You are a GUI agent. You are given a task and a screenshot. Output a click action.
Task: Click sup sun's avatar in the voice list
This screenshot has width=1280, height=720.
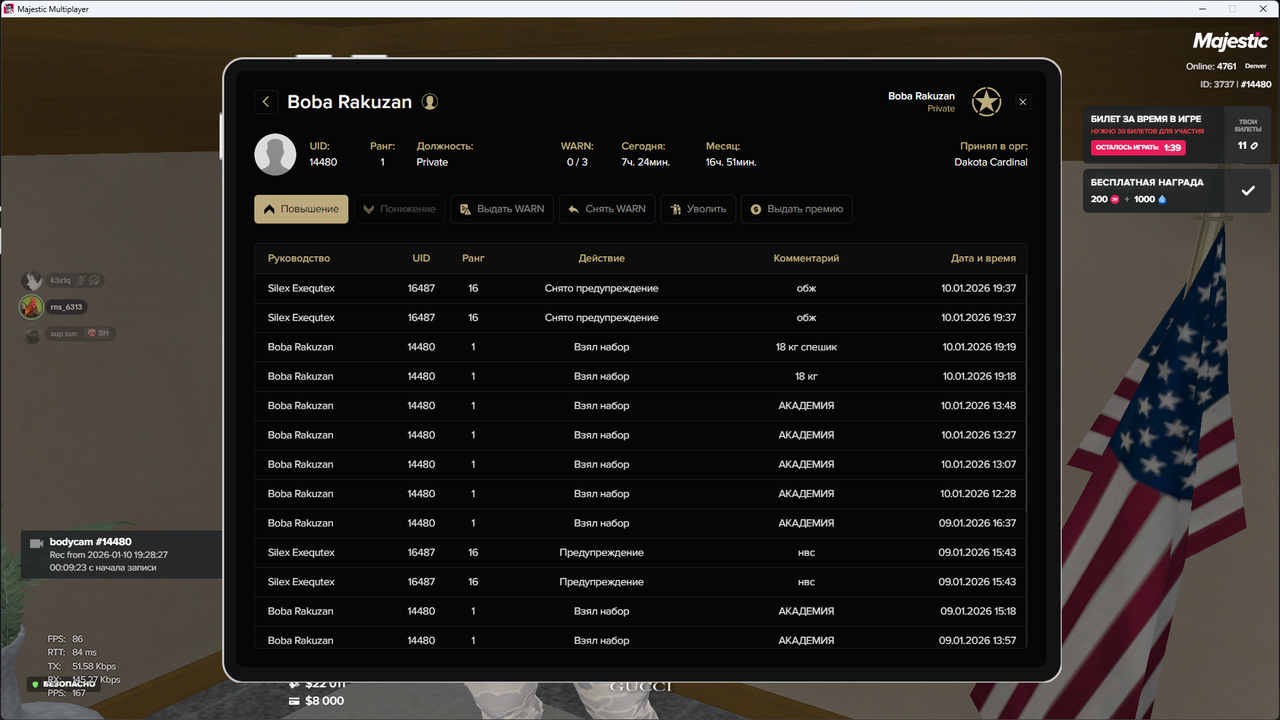coord(34,334)
